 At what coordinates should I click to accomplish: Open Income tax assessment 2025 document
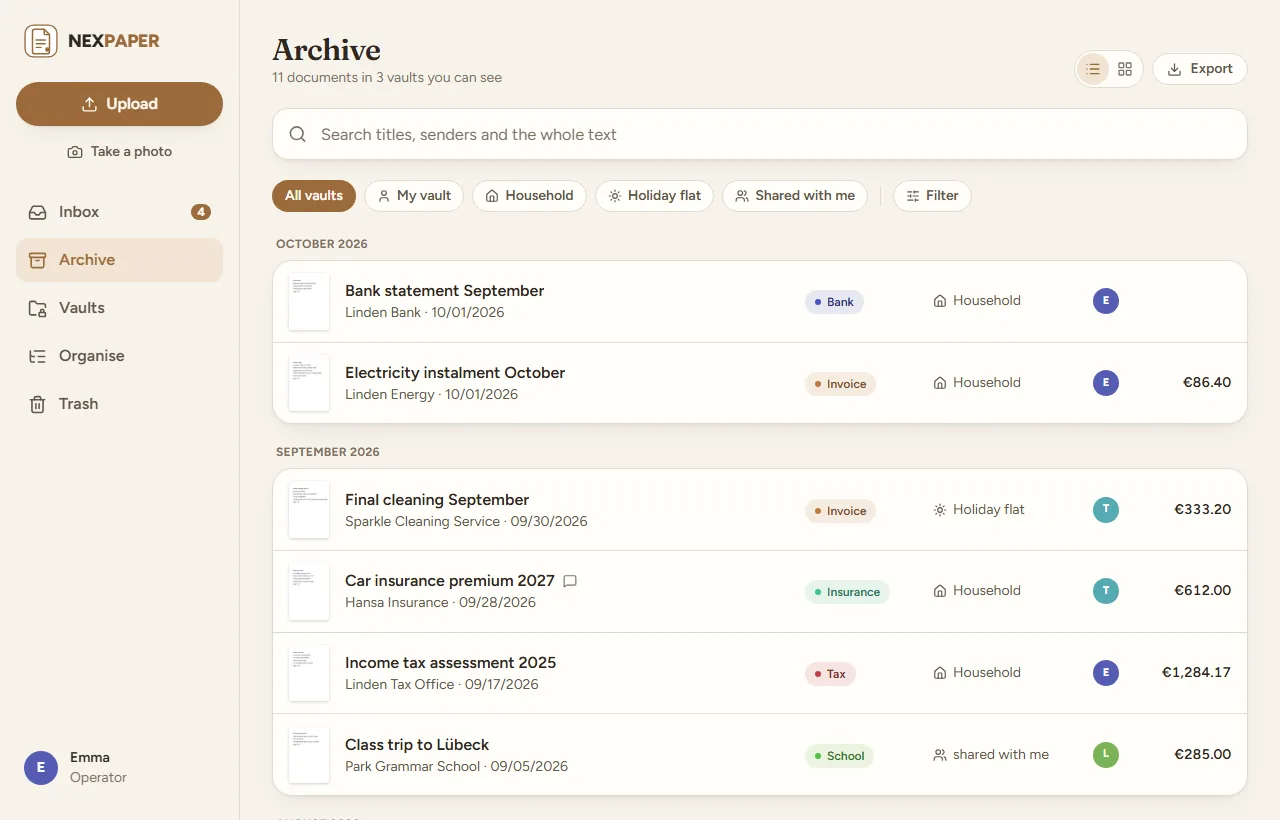pos(760,673)
